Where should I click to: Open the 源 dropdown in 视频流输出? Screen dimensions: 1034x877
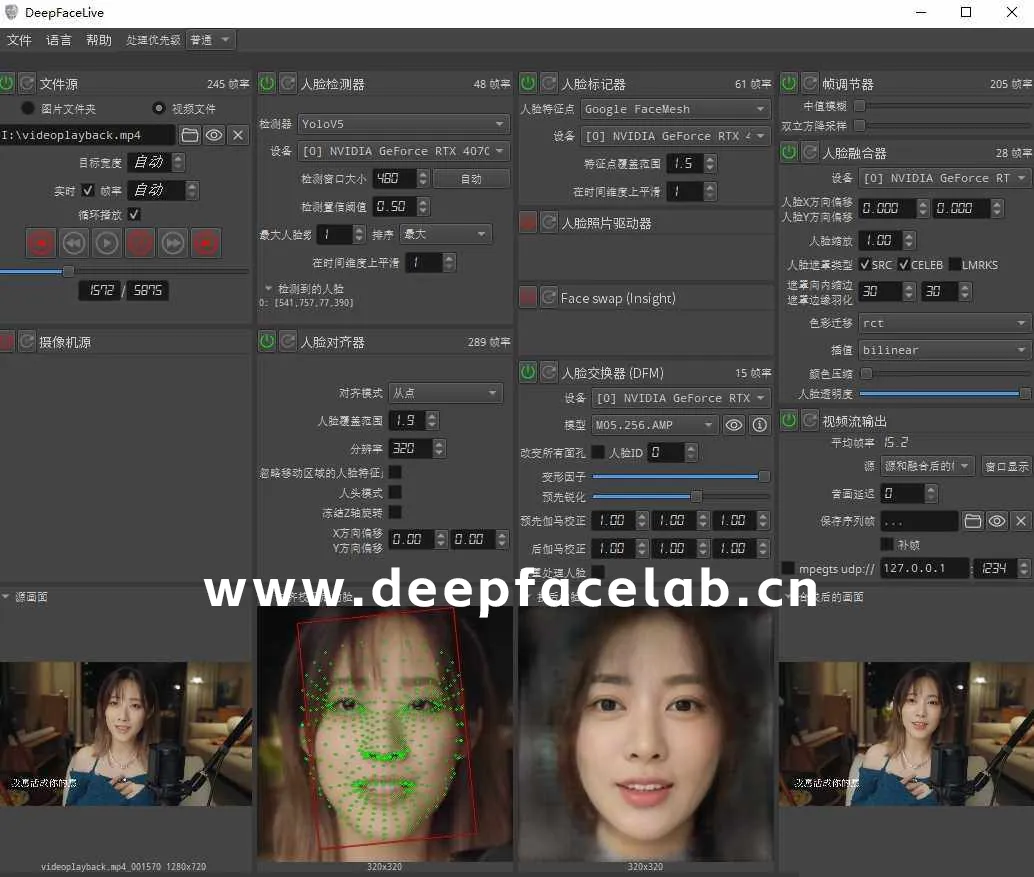pos(927,466)
